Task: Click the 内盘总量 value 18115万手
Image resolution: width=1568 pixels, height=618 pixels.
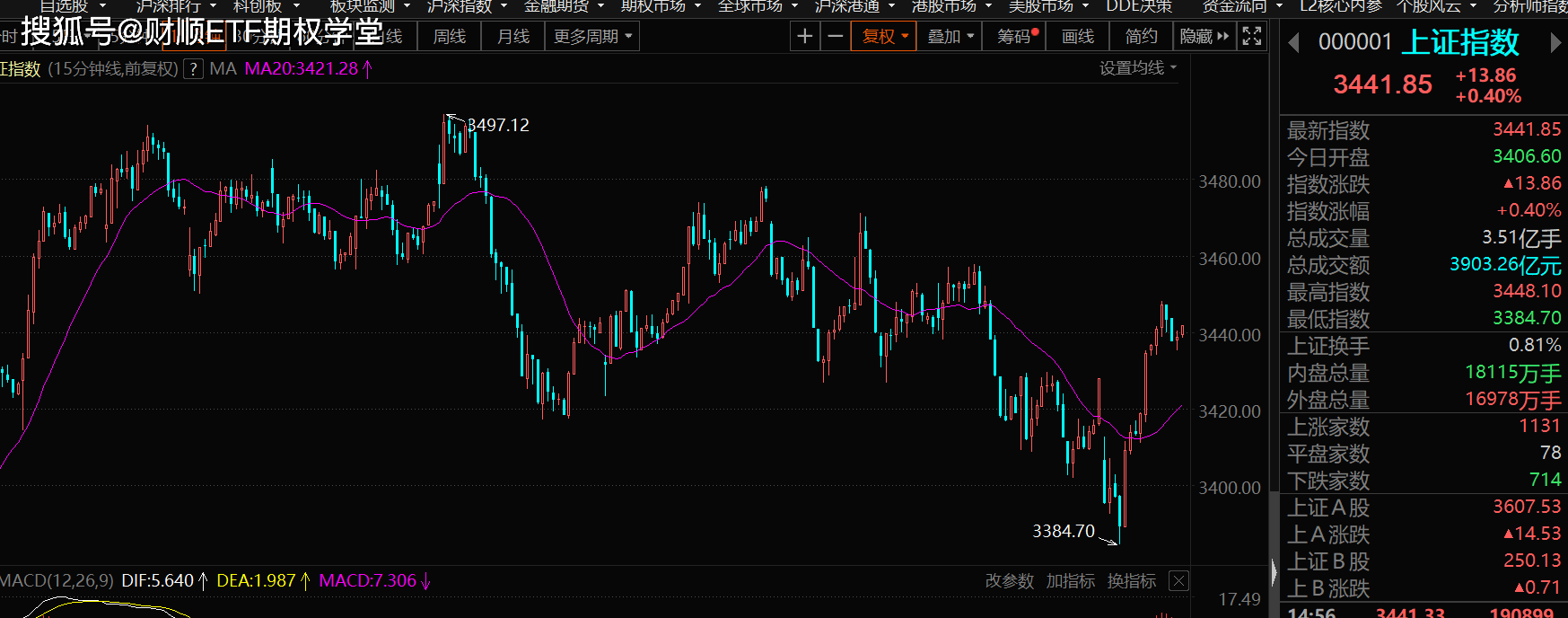Action: click(1513, 372)
